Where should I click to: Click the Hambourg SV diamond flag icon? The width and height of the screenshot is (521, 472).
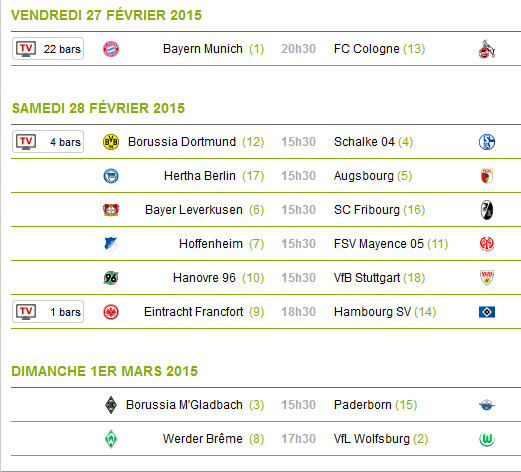487,312
